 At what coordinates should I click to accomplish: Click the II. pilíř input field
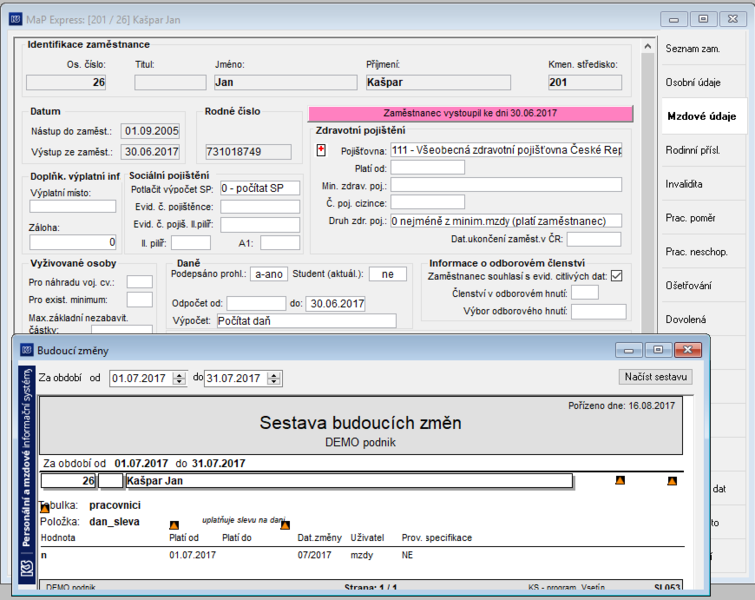[191, 243]
